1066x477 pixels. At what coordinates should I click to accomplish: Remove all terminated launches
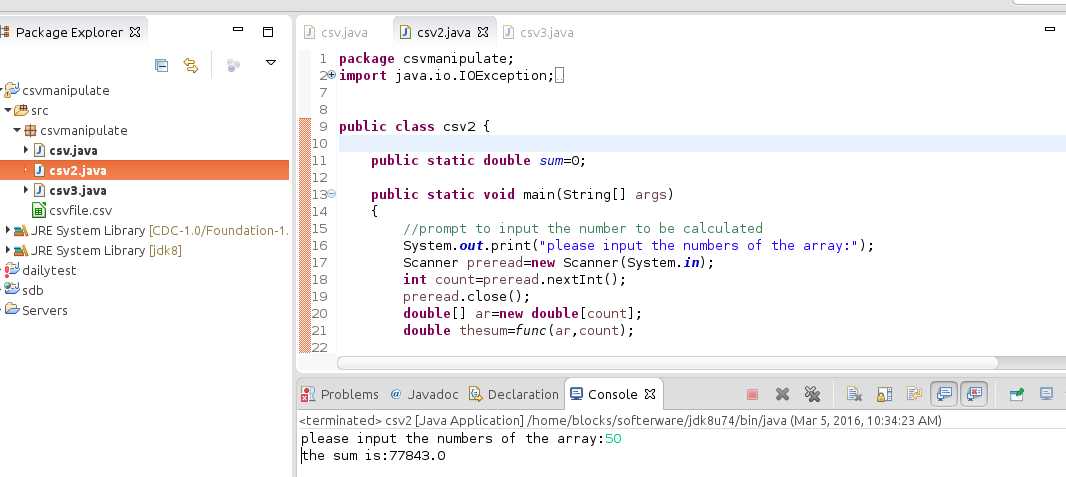812,394
